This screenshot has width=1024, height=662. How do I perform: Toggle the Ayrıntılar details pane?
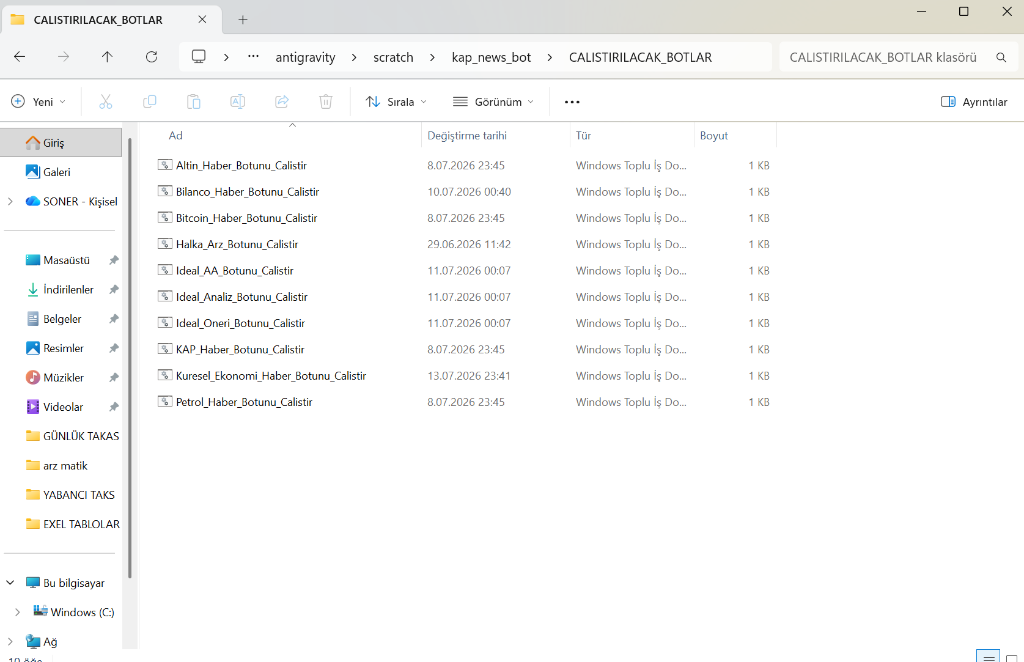[x=974, y=102]
